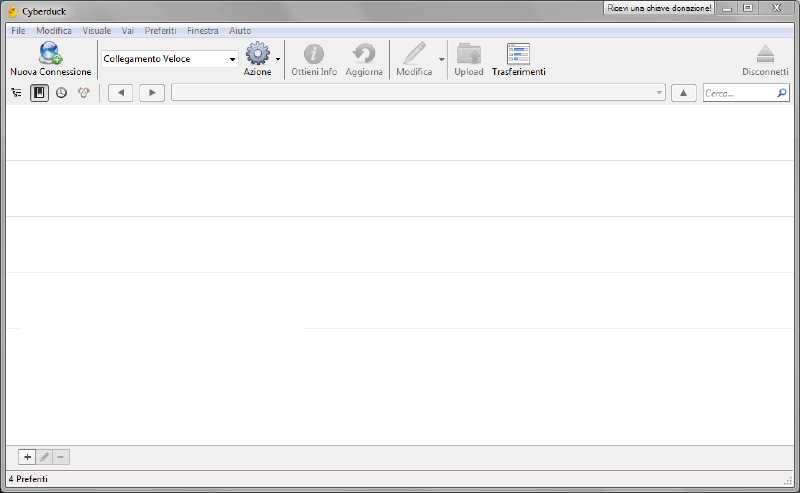
Task: Open the path dropdown in navigation bar
Action: 659,93
